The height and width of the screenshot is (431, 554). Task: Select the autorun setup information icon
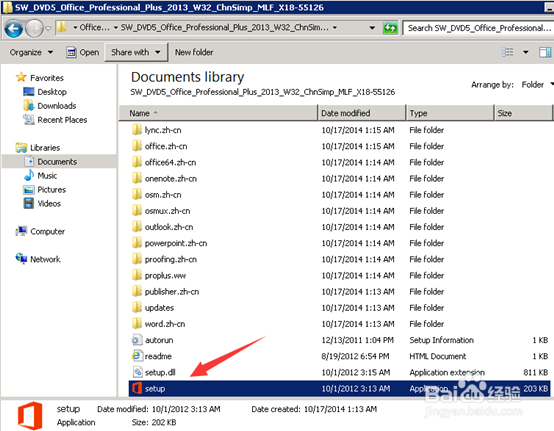coord(137,340)
